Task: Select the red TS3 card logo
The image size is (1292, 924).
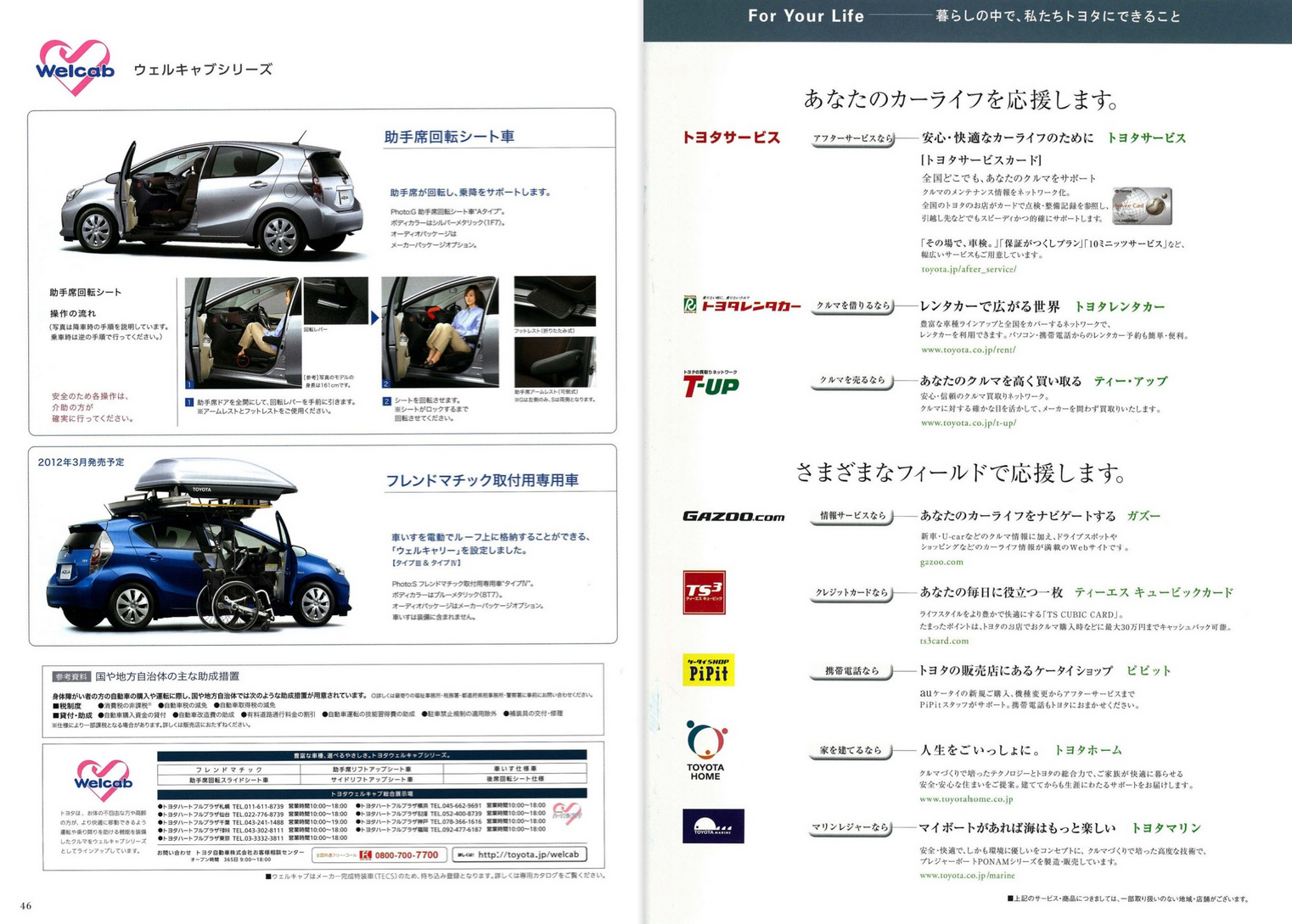Action: coord(704,592)
